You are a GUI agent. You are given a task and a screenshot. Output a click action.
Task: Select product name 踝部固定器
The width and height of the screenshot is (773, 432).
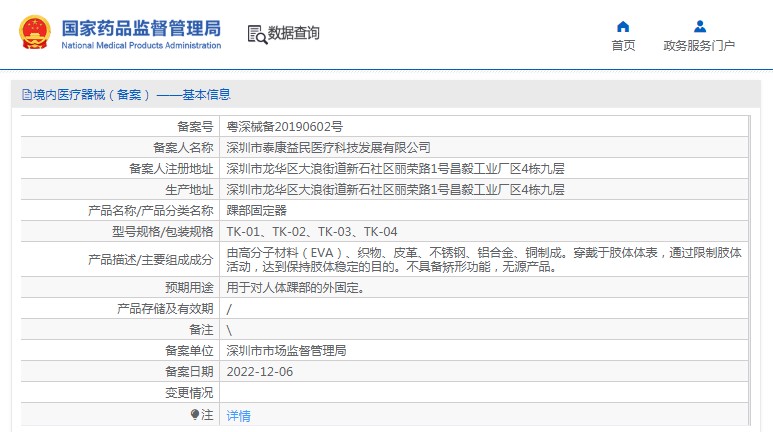256,211
